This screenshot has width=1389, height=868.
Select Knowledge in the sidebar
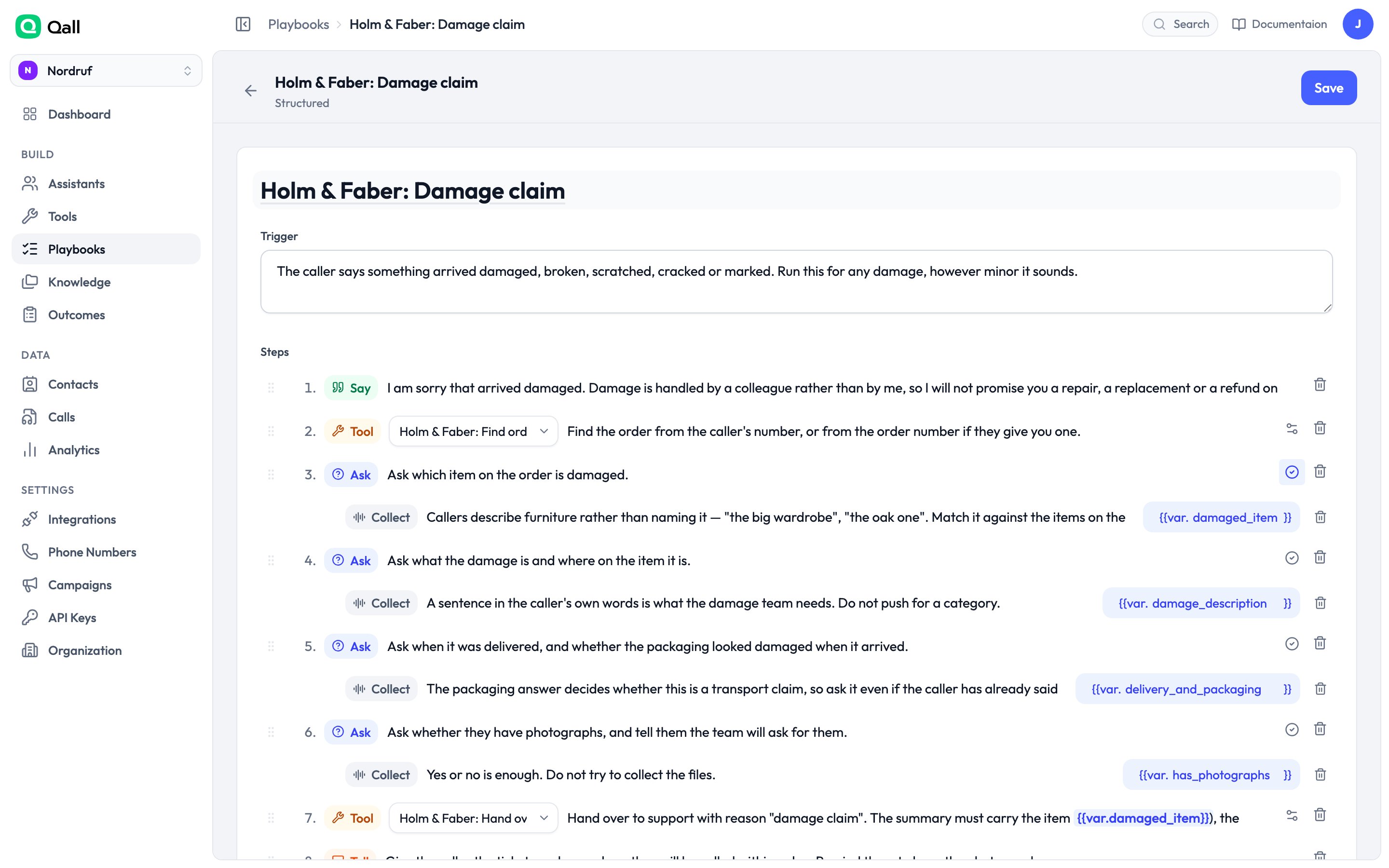click(x=106, y=282)
